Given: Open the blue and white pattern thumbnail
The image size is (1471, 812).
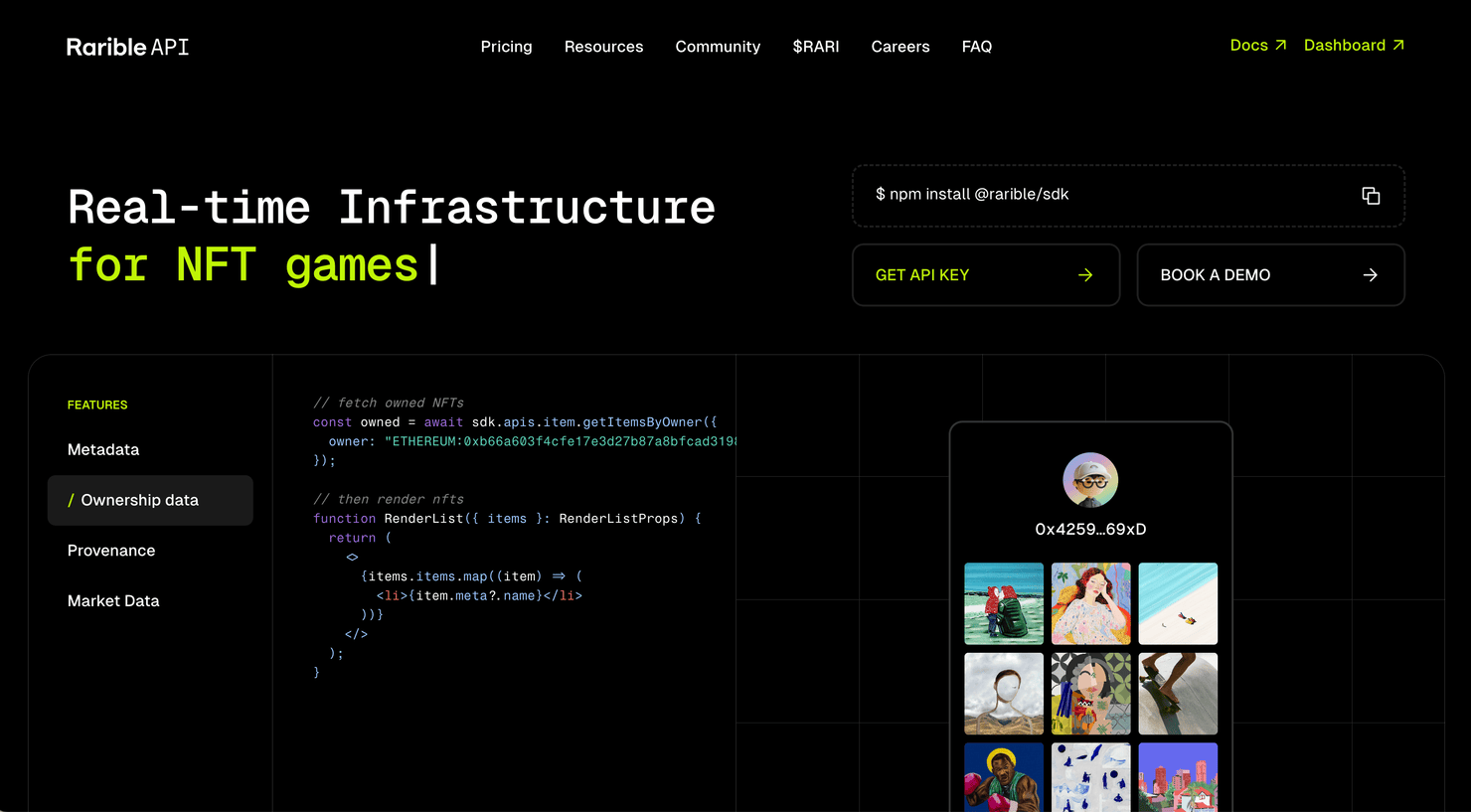Looking at the screenshot, I should pyautogui.click(x=1090, y=777).
